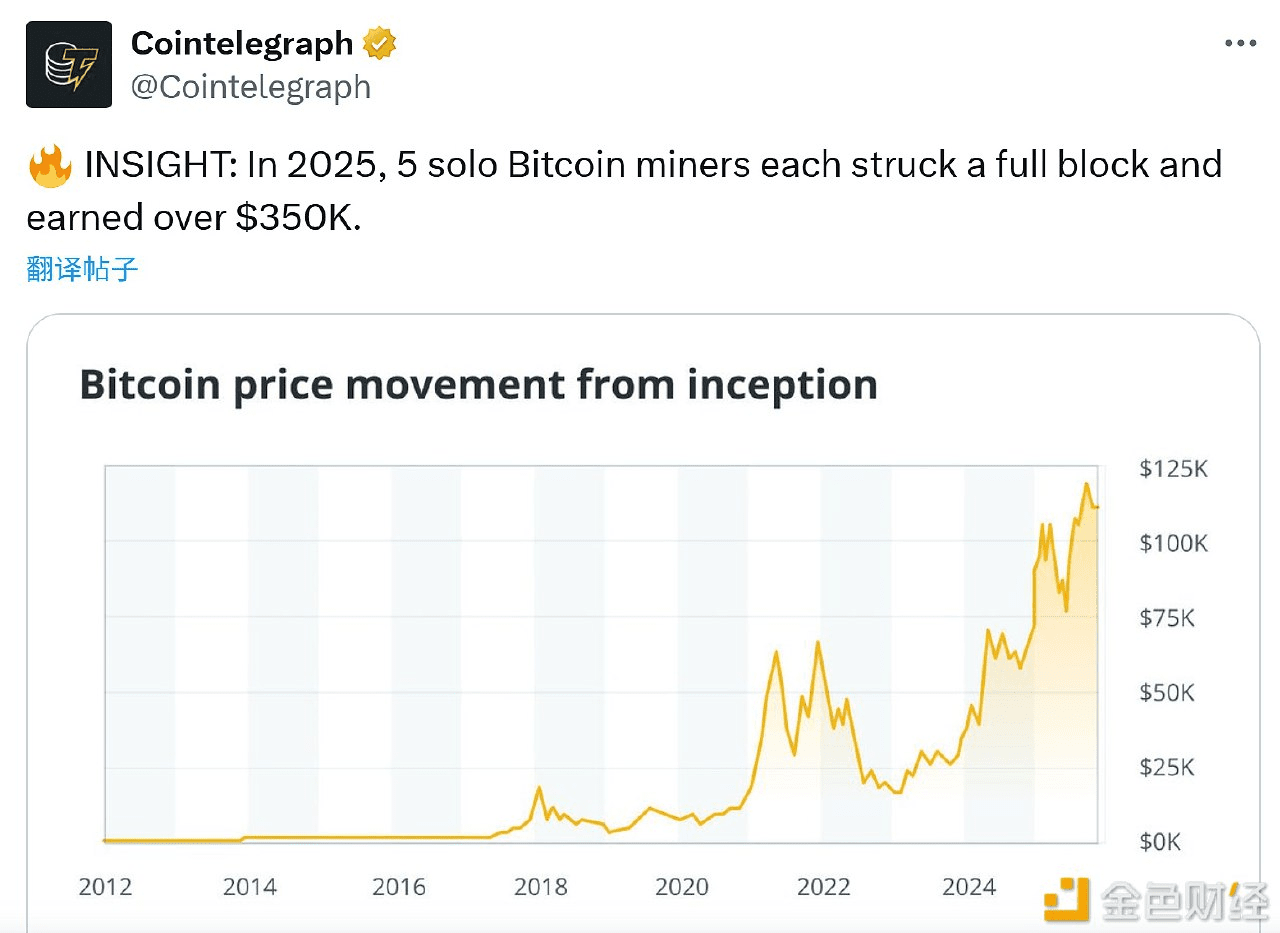This screenshot has height=933, width=1280.
Task: Click the yellow watermark logo icon
Action: pos(1066,898)
